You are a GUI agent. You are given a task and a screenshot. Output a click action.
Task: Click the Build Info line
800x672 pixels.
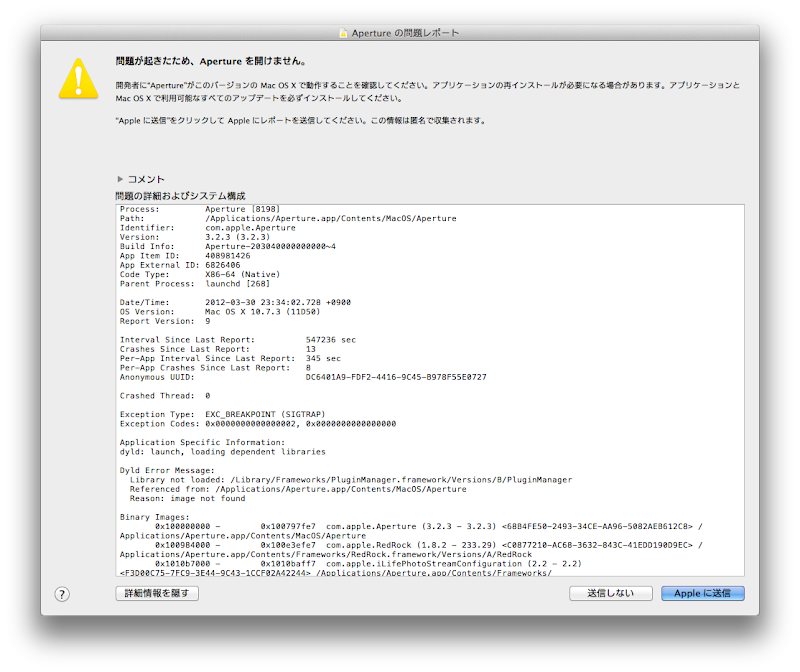[x=228, y=246]
